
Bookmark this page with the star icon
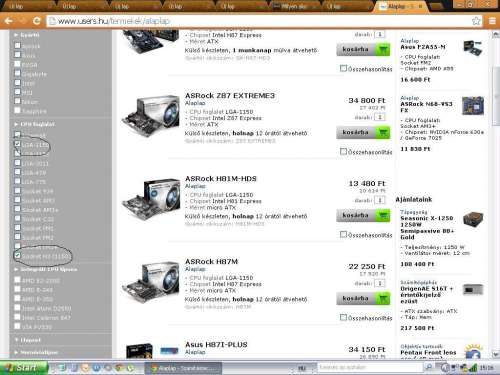tap(476, 21)
